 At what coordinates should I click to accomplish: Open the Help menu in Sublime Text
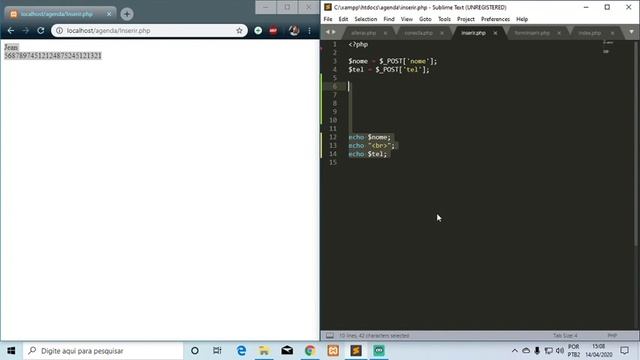522,19
